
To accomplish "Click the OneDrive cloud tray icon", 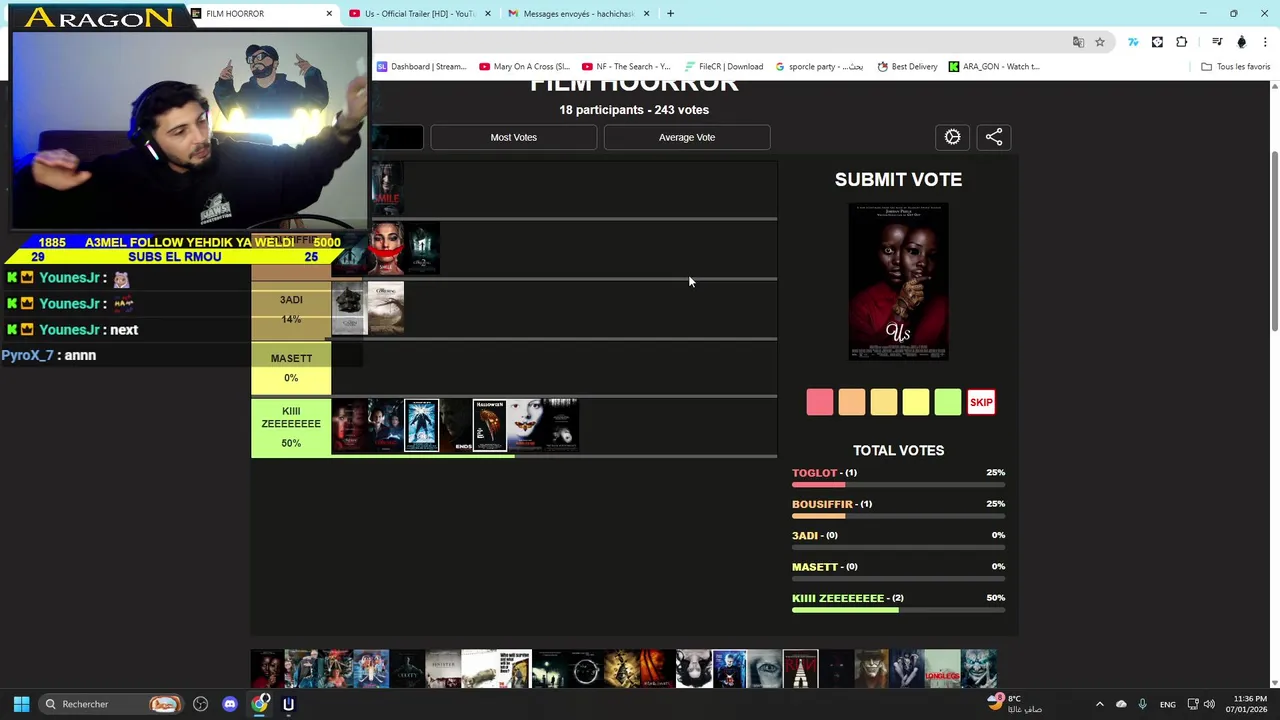I will pyautogui.click(x=1121, y=704).
